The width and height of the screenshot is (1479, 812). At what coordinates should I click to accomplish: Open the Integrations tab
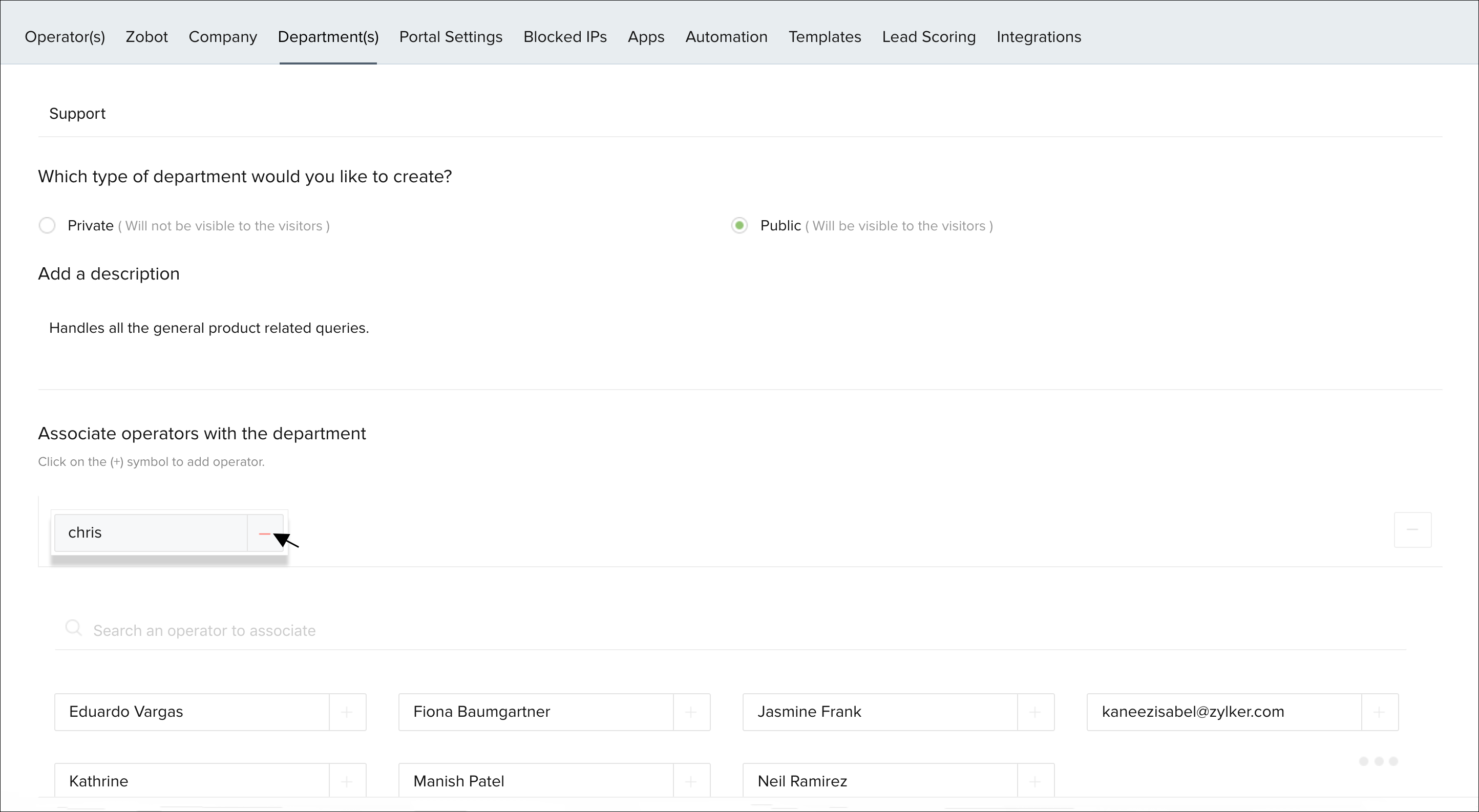coord(1039,37)
